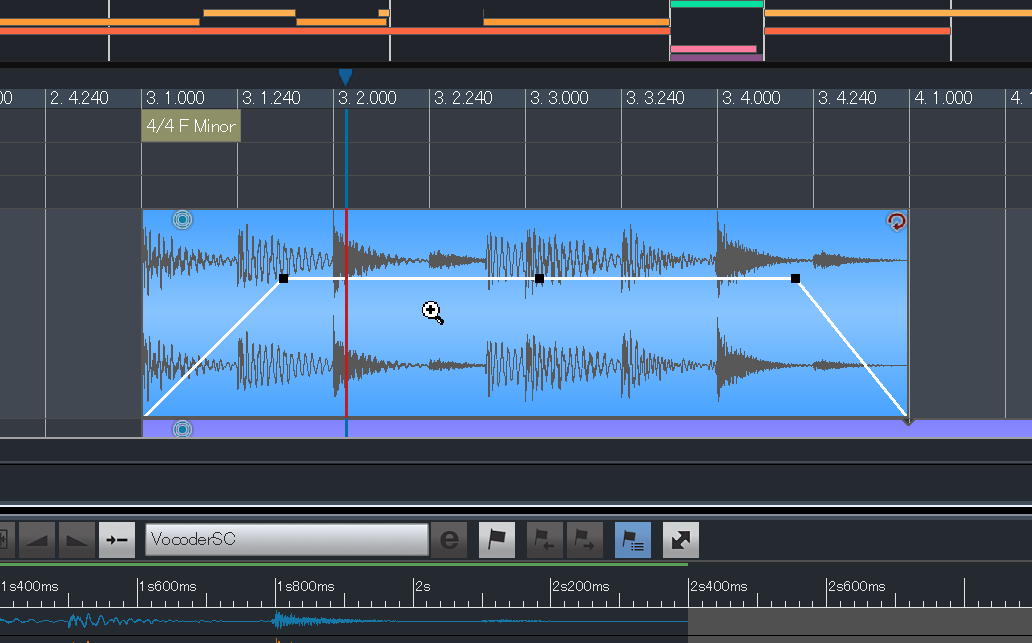1032x643 pixels.
Task: Click the circular icon at clip top-left
Action: 181,220
